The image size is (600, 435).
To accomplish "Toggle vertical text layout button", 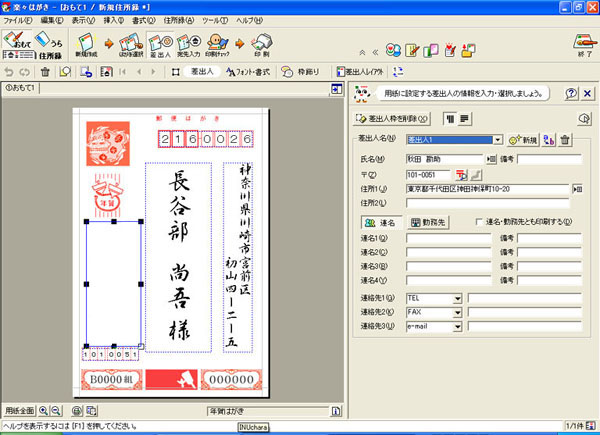I will [450, 118].
